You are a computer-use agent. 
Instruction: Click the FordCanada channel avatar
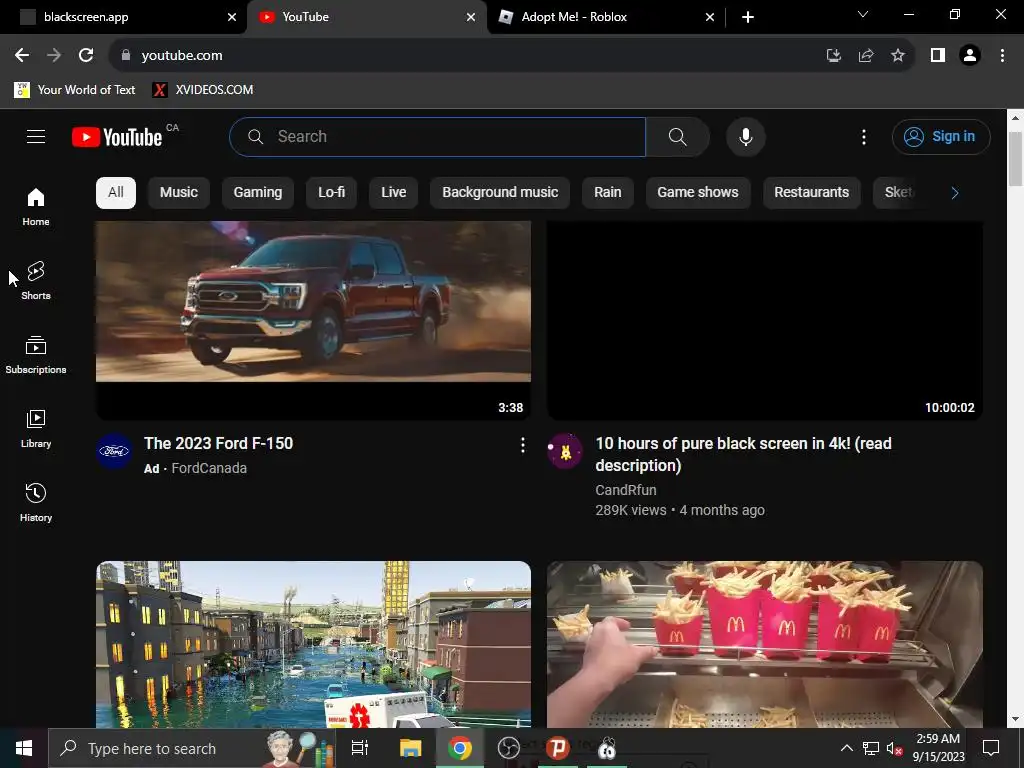114,451
